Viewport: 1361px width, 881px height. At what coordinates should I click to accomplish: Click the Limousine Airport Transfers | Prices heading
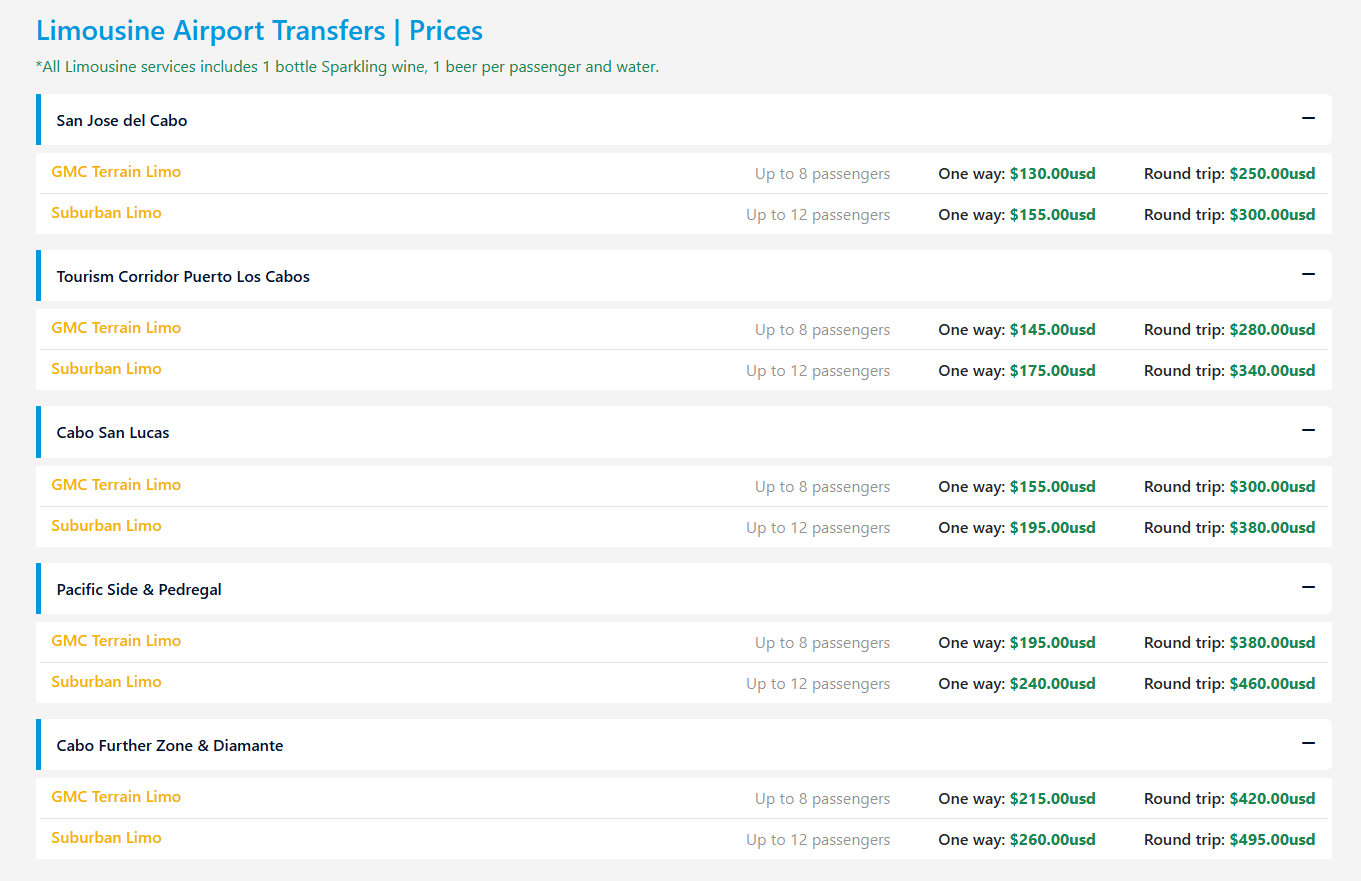[259, 30]
